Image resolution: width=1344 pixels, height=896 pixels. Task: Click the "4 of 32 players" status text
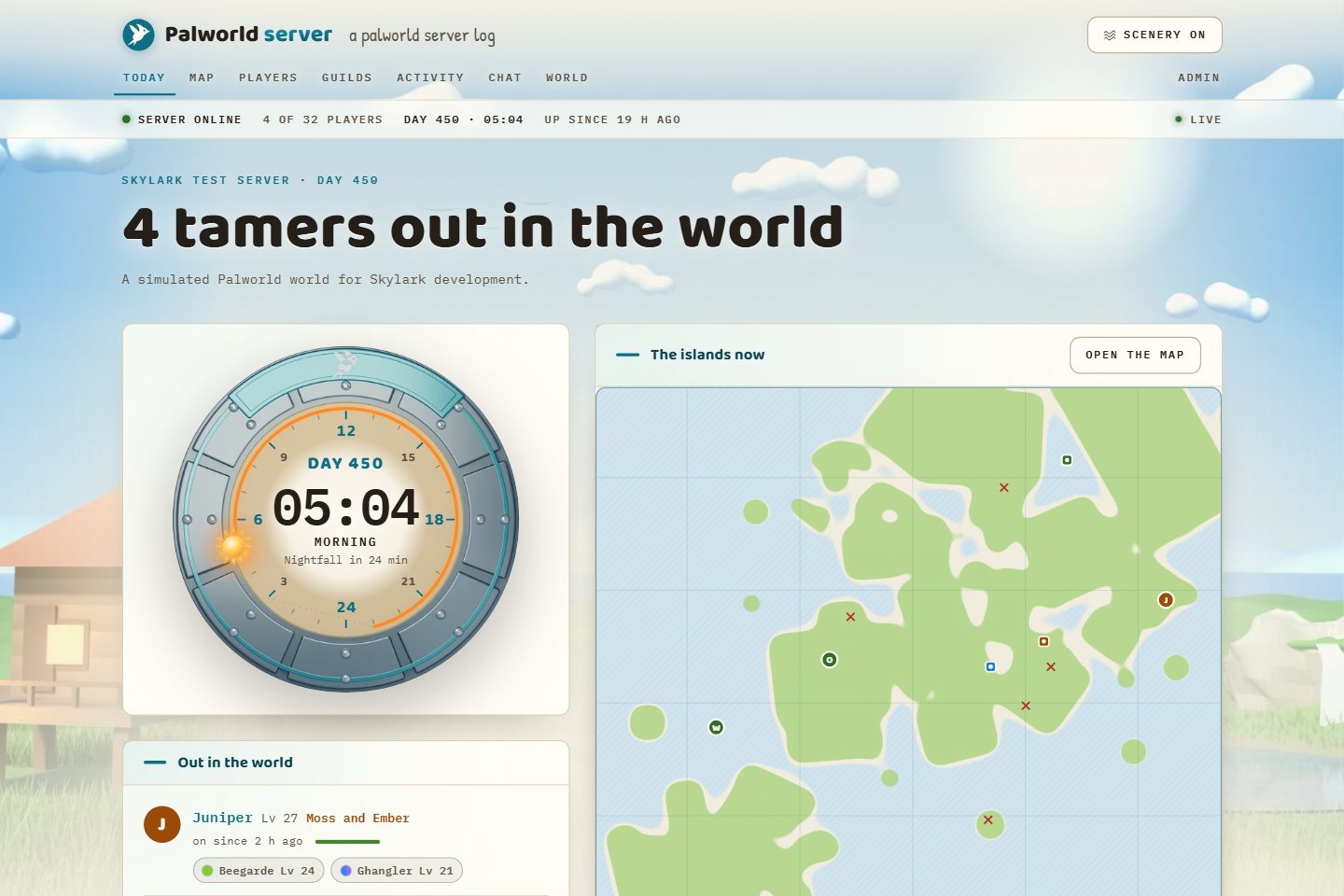tap(323, 119)
